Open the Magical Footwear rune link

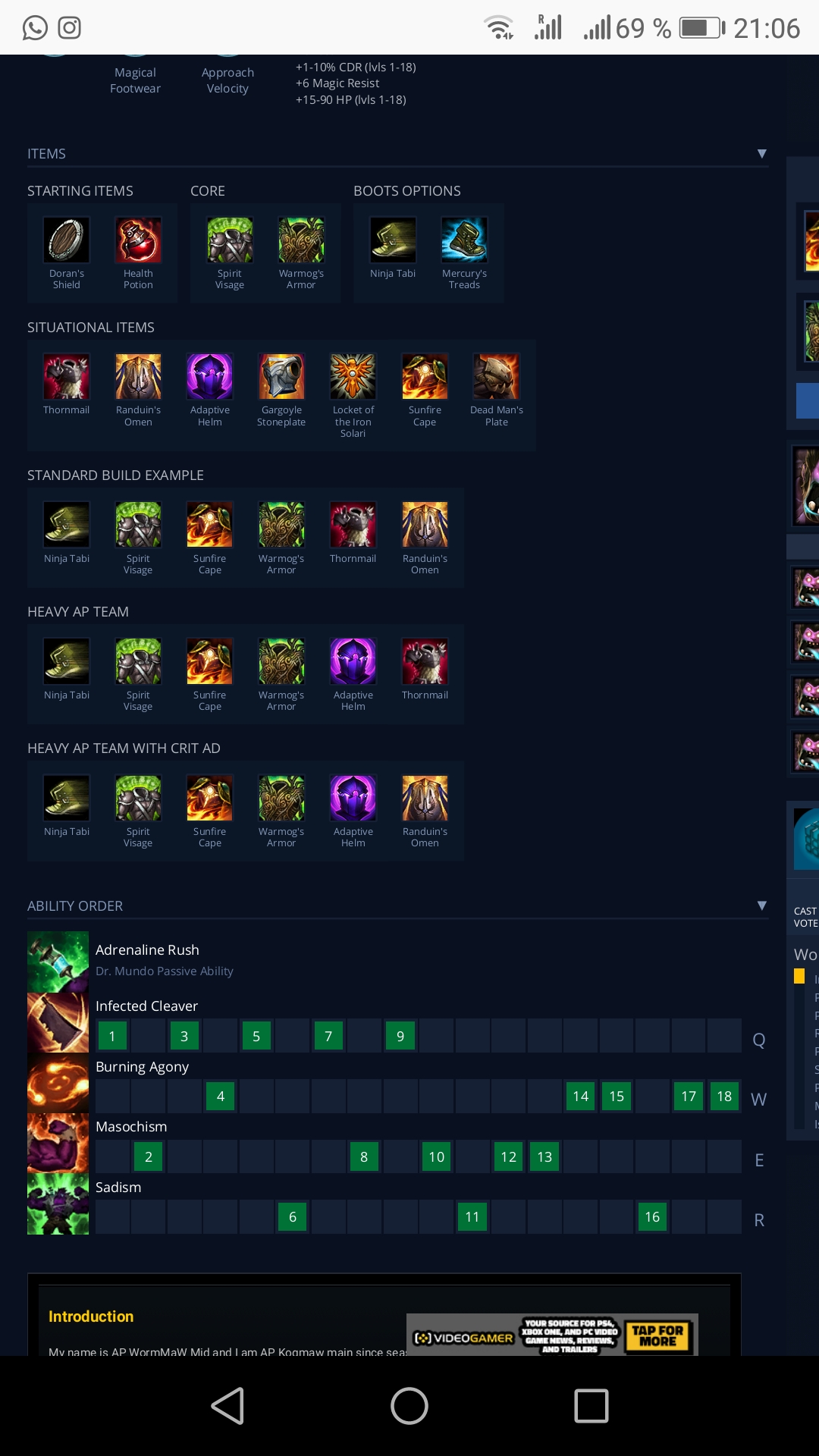[135, 80]
